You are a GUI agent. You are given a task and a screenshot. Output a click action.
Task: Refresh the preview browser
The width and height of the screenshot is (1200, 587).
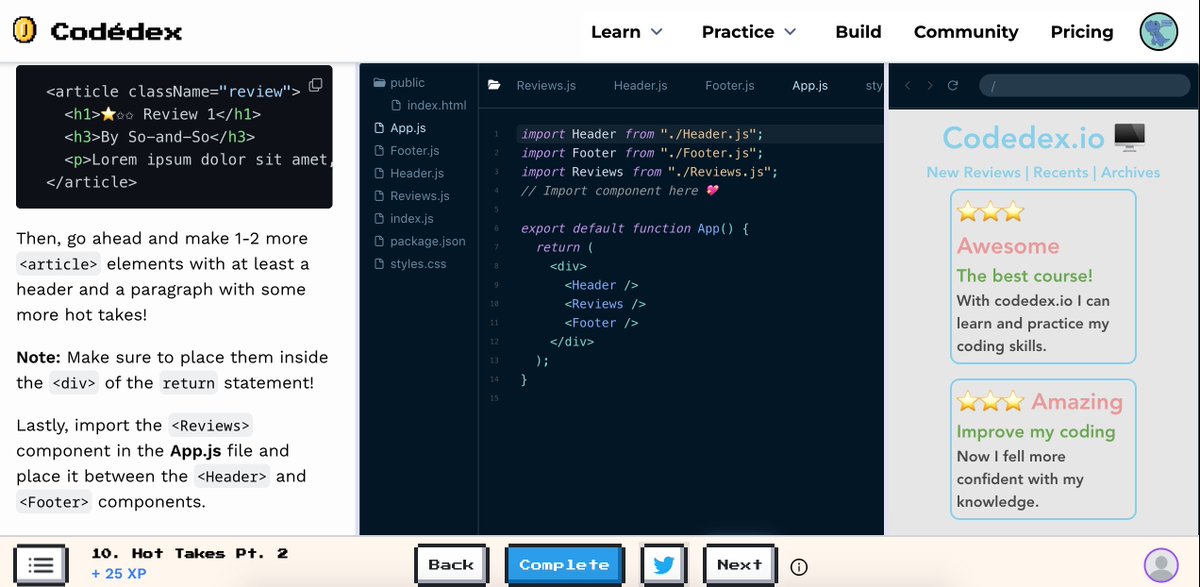click(x=953, y=86)
